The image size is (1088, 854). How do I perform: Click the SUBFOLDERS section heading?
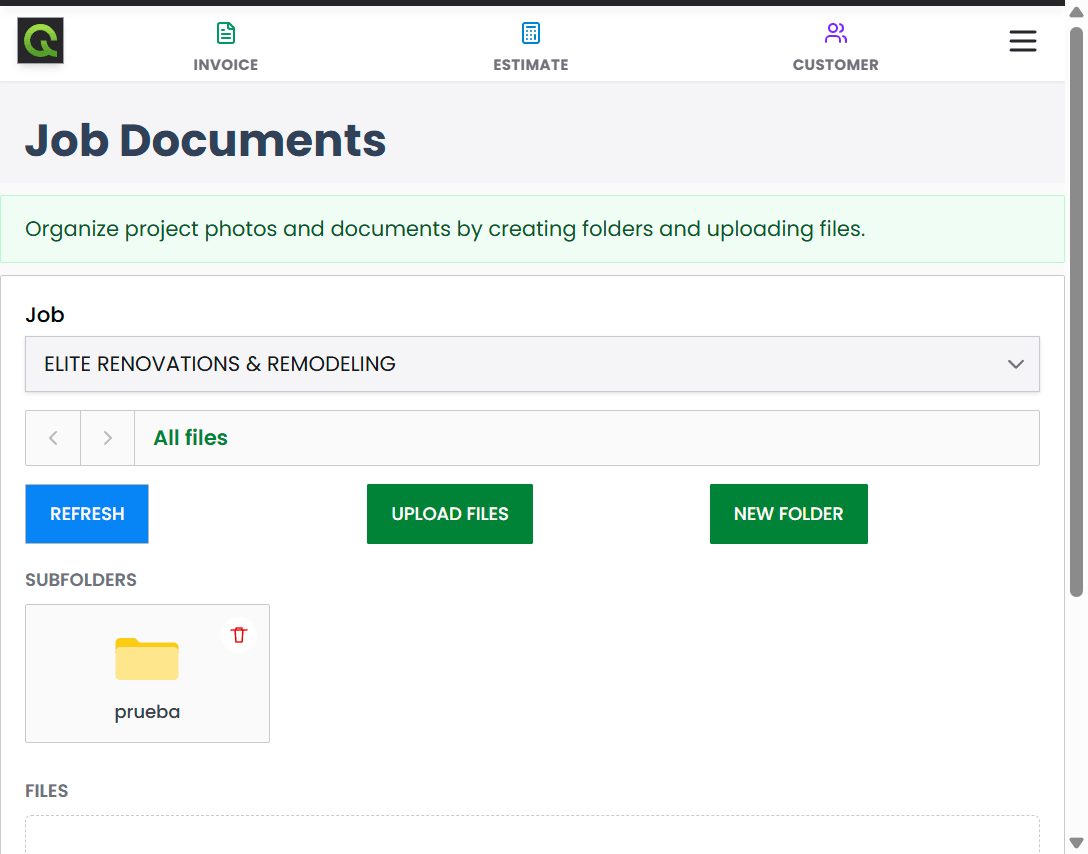pos(81,580)
